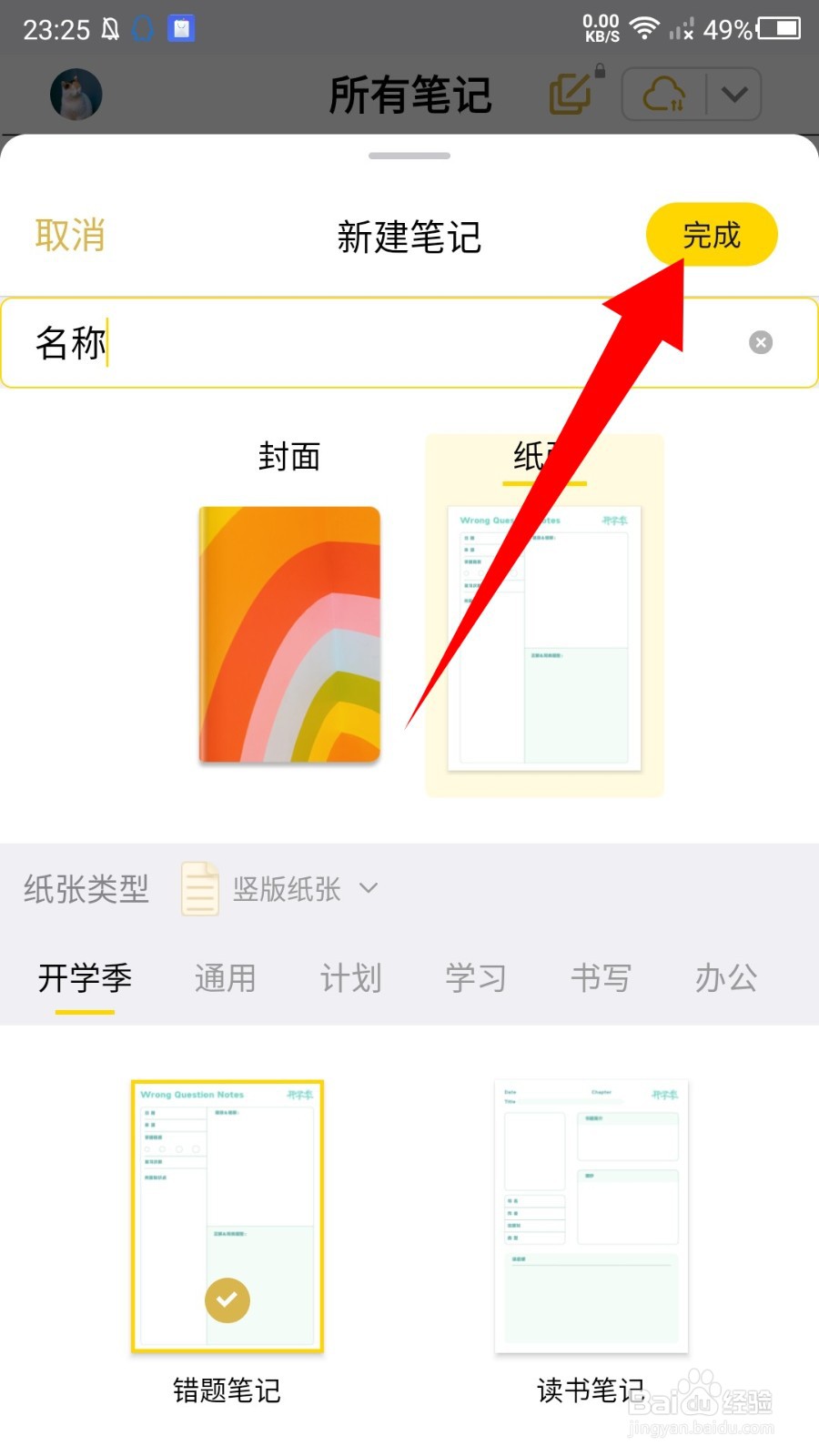Open the top-bar chevron dropdown
The image size is (819, 1456).
(x=734, y=95)
